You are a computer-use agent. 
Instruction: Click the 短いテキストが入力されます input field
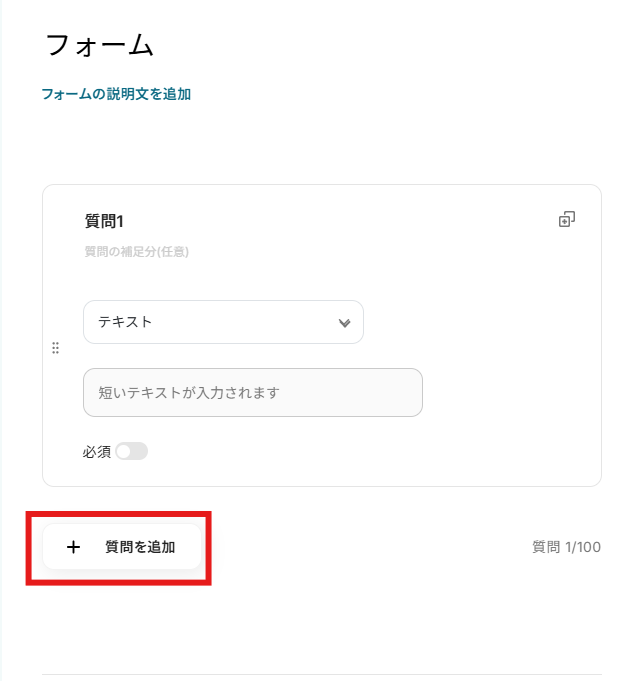[x=252, y=392]
